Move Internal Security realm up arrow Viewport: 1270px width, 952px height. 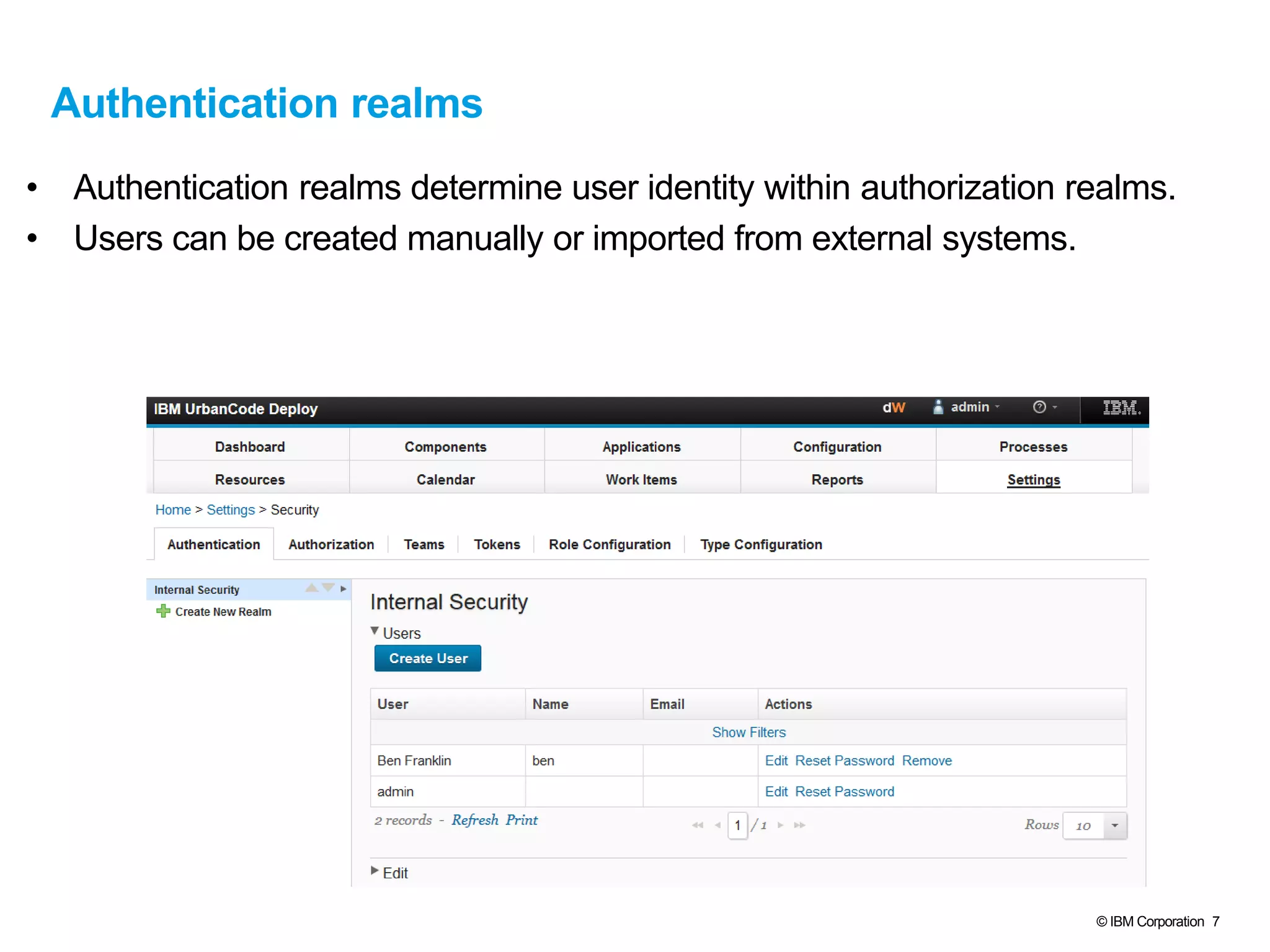(x=312, y=588)
